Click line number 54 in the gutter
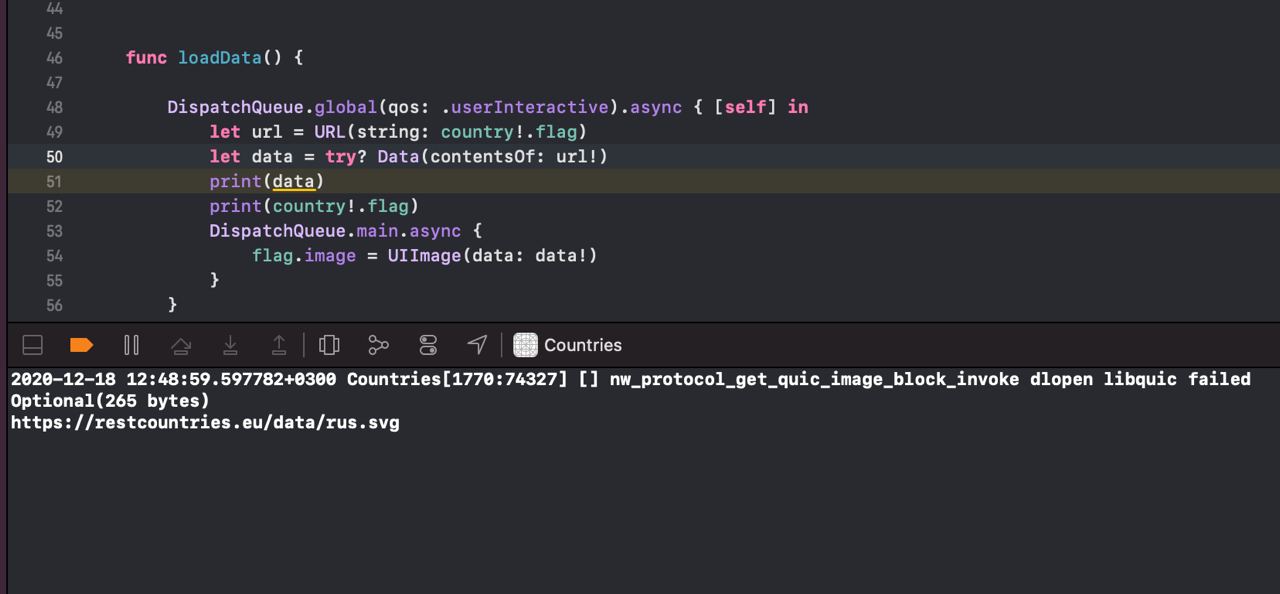 (x=54, y=255)
